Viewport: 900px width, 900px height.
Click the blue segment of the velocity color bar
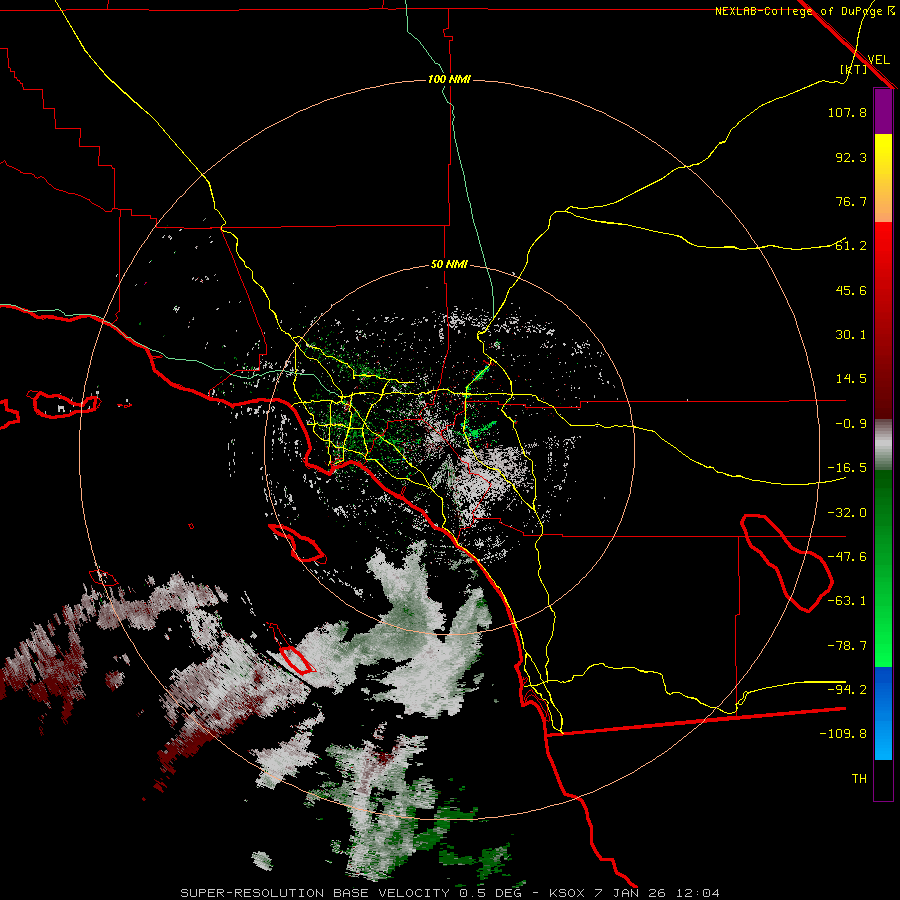click(883, 713)
